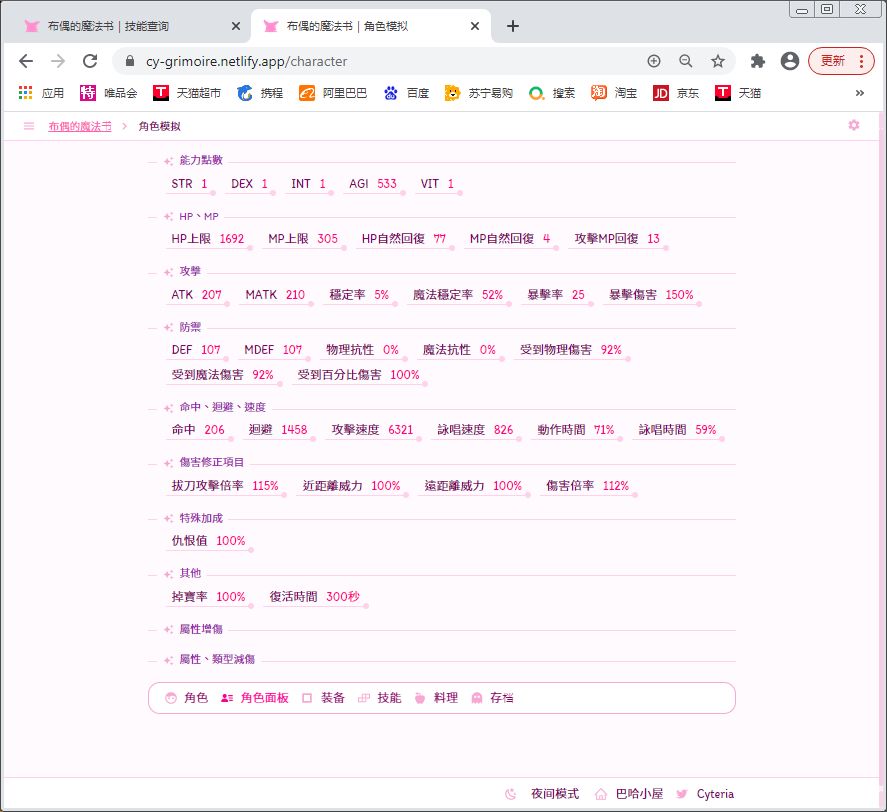
Task: Open the hamburger menu beside 布偶的魔法书
Action: (29, 126)
